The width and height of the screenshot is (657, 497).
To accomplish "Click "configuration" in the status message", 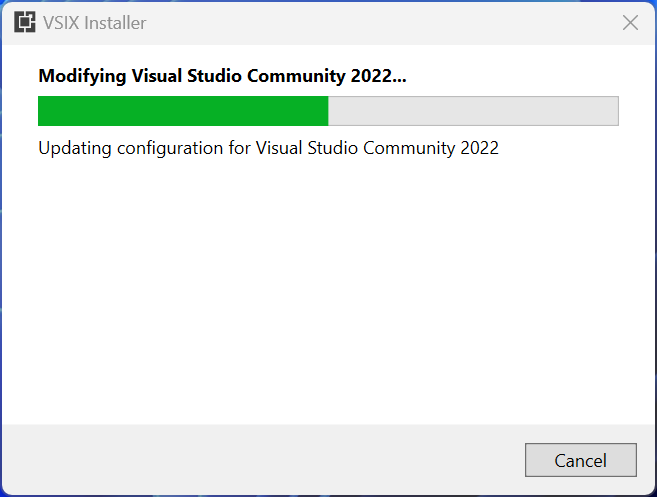I will (170, 148).
